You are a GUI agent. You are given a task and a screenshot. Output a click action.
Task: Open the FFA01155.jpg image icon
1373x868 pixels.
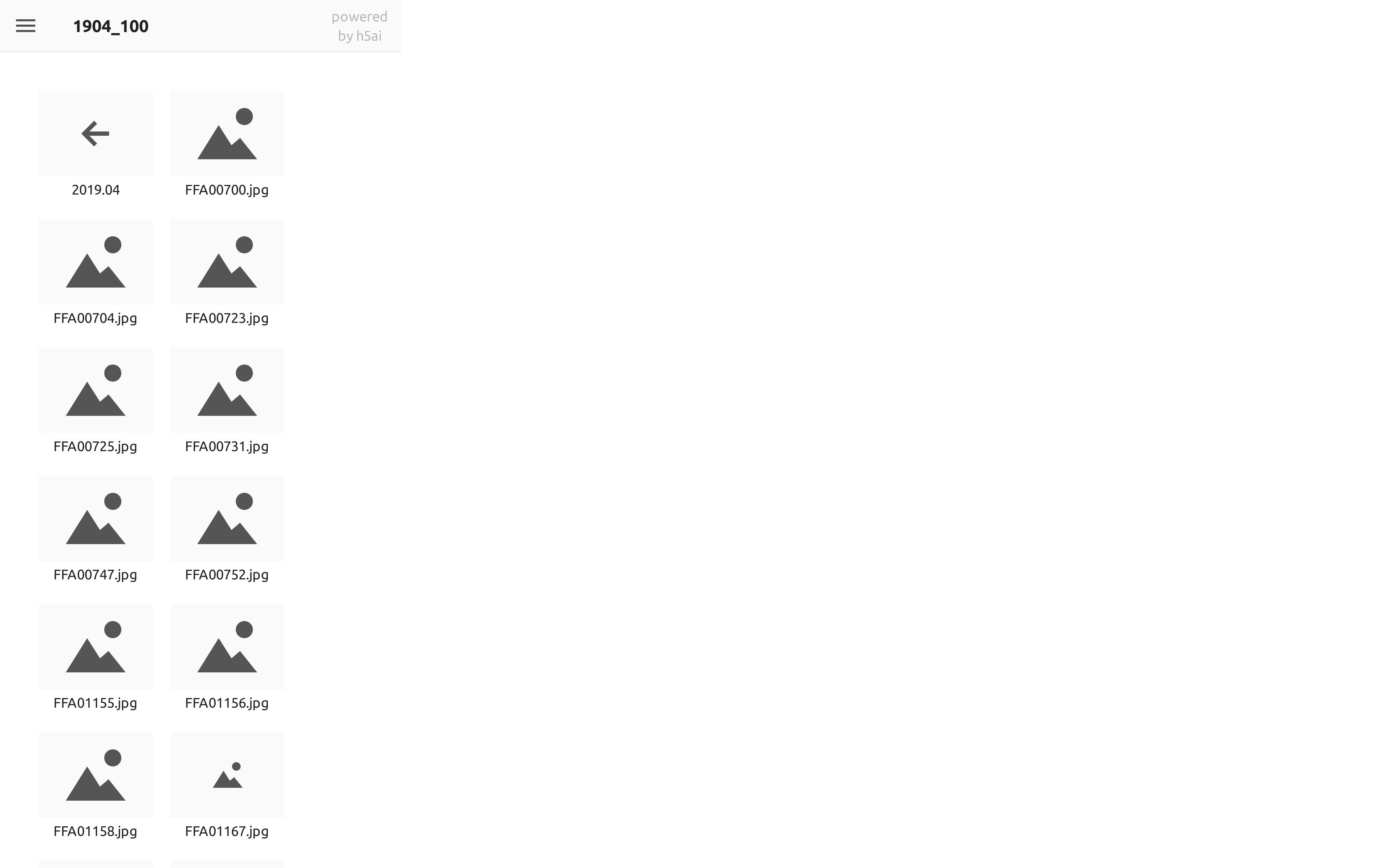pyautogui.click(x=95, y=647)
